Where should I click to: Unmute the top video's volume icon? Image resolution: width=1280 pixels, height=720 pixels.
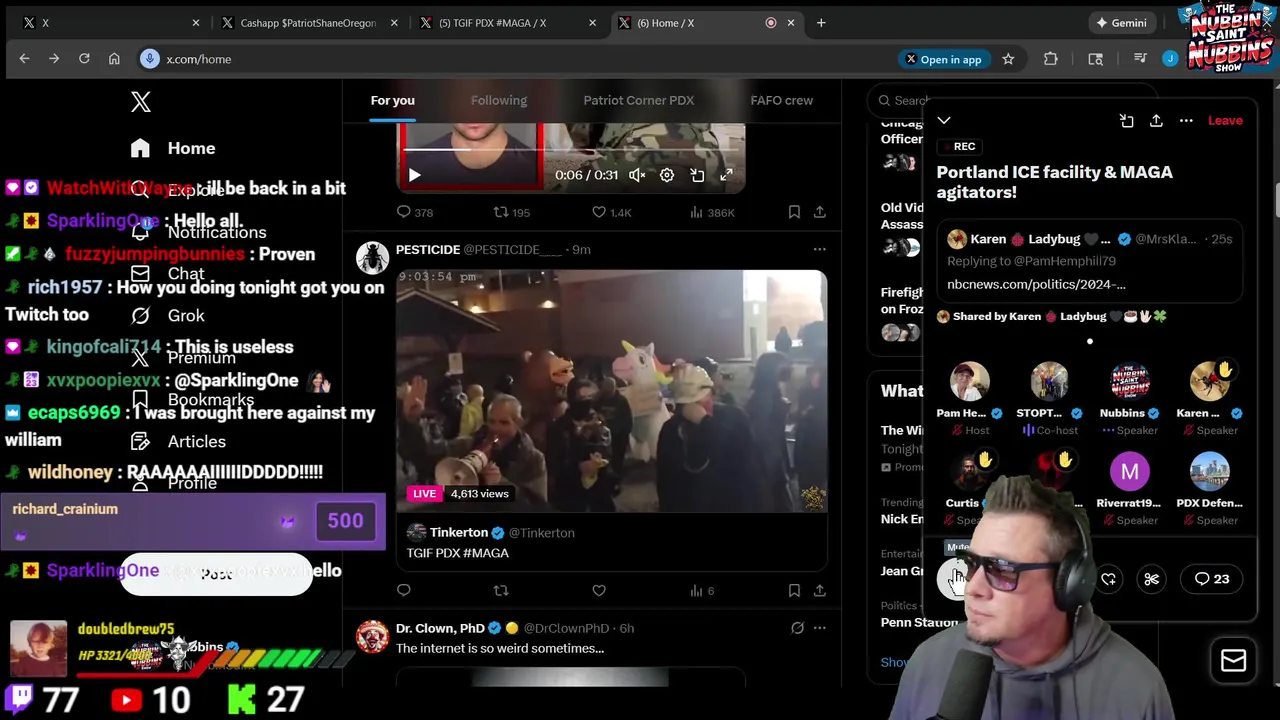637,176
